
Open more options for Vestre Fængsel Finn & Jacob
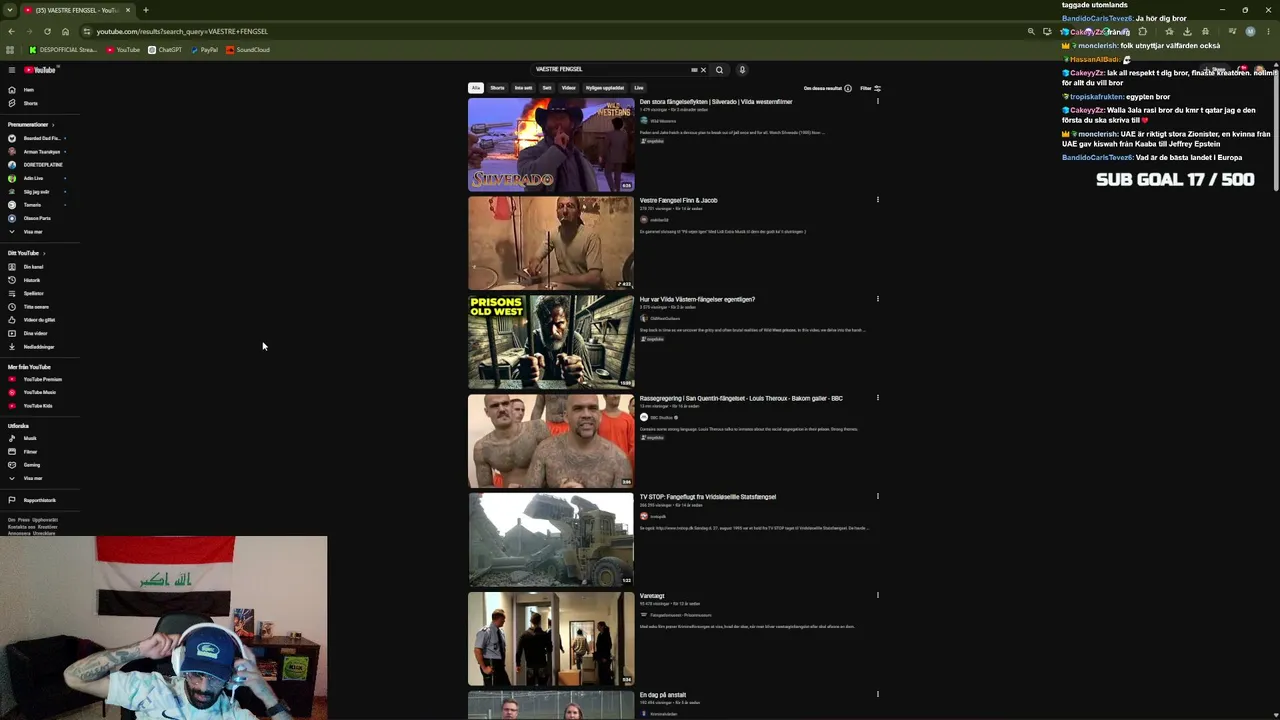878,199
